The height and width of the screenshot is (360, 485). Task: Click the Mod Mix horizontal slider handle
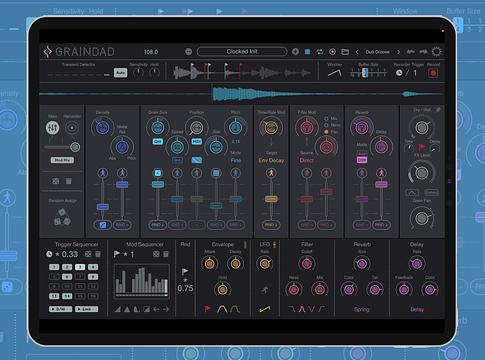[x=75, y=147]
